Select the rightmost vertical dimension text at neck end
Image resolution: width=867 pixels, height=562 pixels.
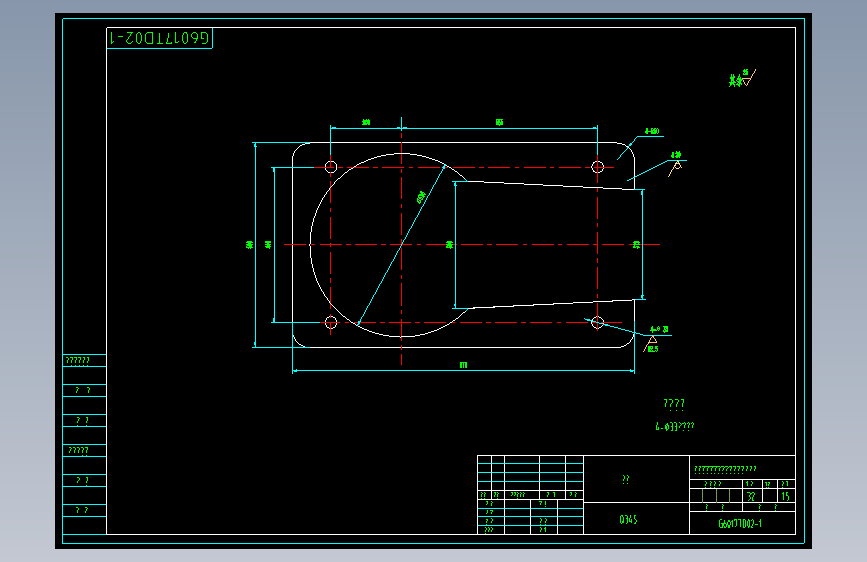pyautogui.click(x=636, y=244)
